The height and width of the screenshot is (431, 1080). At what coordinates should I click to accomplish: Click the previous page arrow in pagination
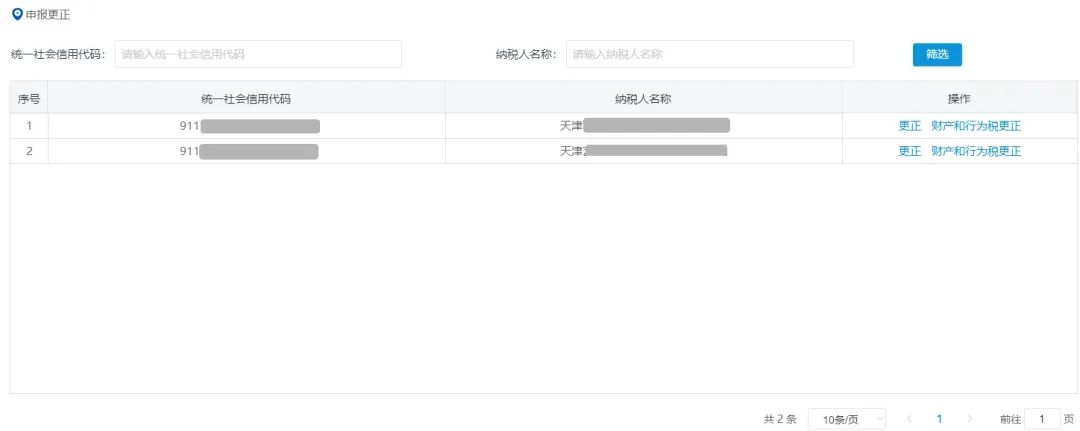click(x=909, y=419)
